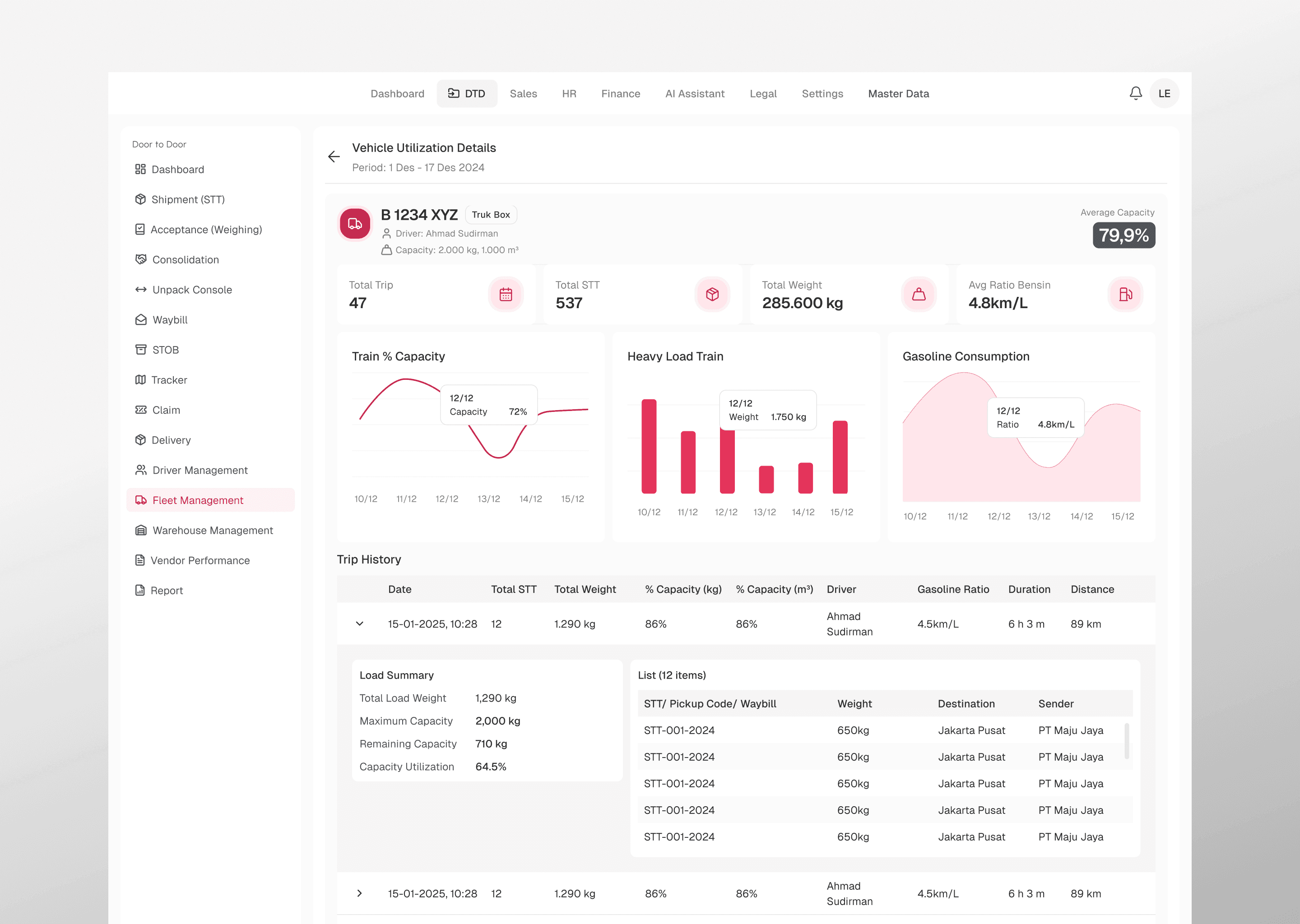Click the Distance column header
The height and width of the screenshot is (924, 1300).
(x=1092, y=589)
